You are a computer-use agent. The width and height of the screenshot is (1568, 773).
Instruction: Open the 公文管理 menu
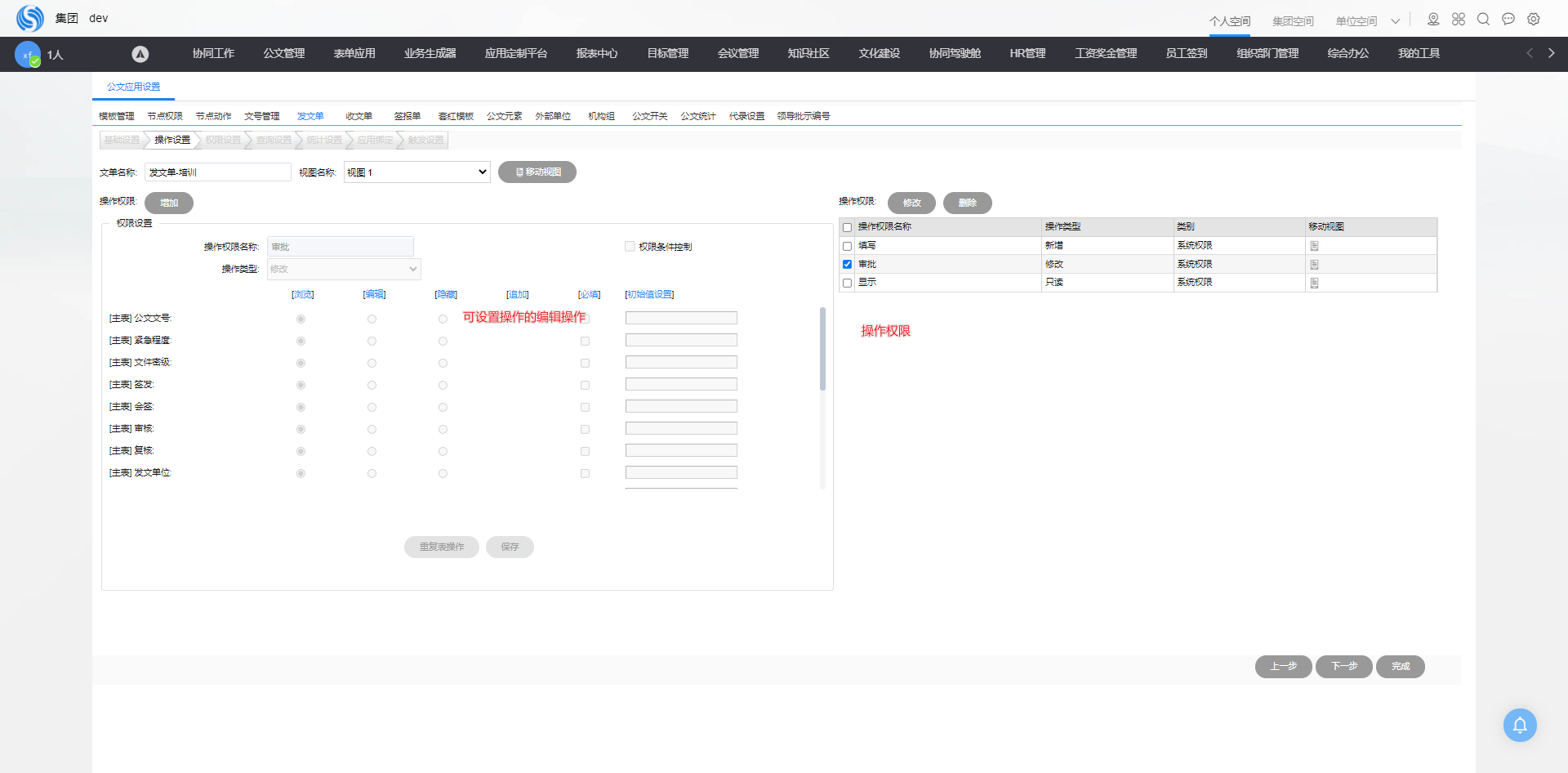283,54
